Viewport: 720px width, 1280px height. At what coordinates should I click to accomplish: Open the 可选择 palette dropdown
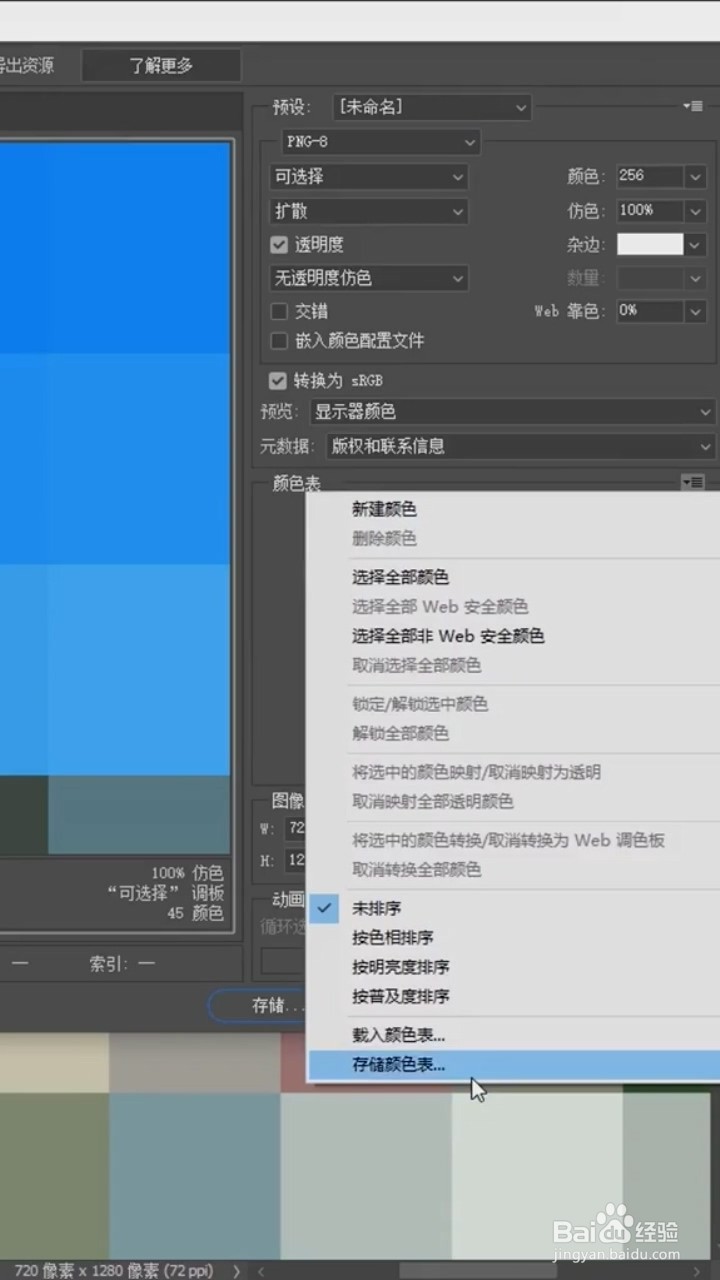tap(369, 177)
